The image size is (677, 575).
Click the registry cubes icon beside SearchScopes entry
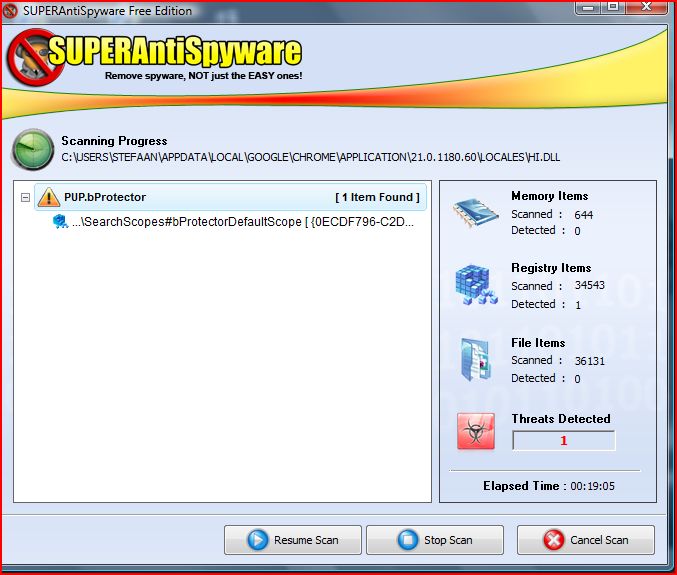(60, 221)
